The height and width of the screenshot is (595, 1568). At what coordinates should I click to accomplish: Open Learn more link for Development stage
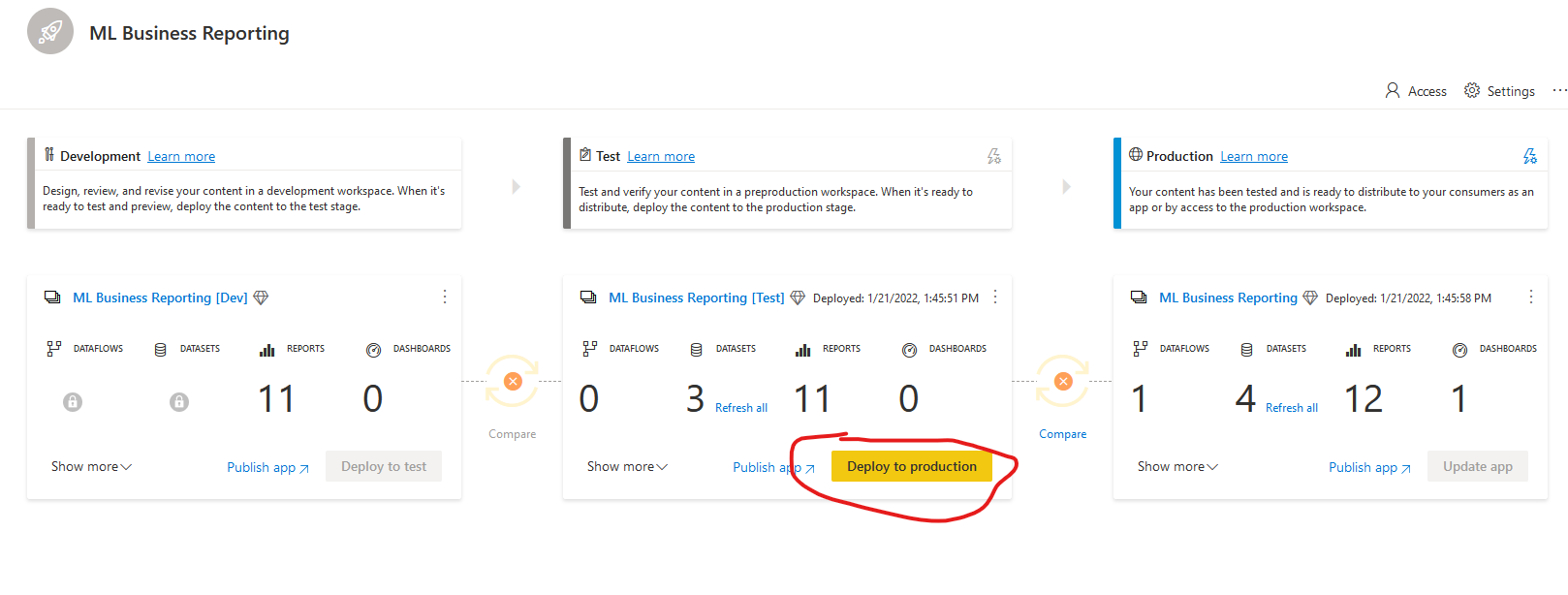pos(181,157)
